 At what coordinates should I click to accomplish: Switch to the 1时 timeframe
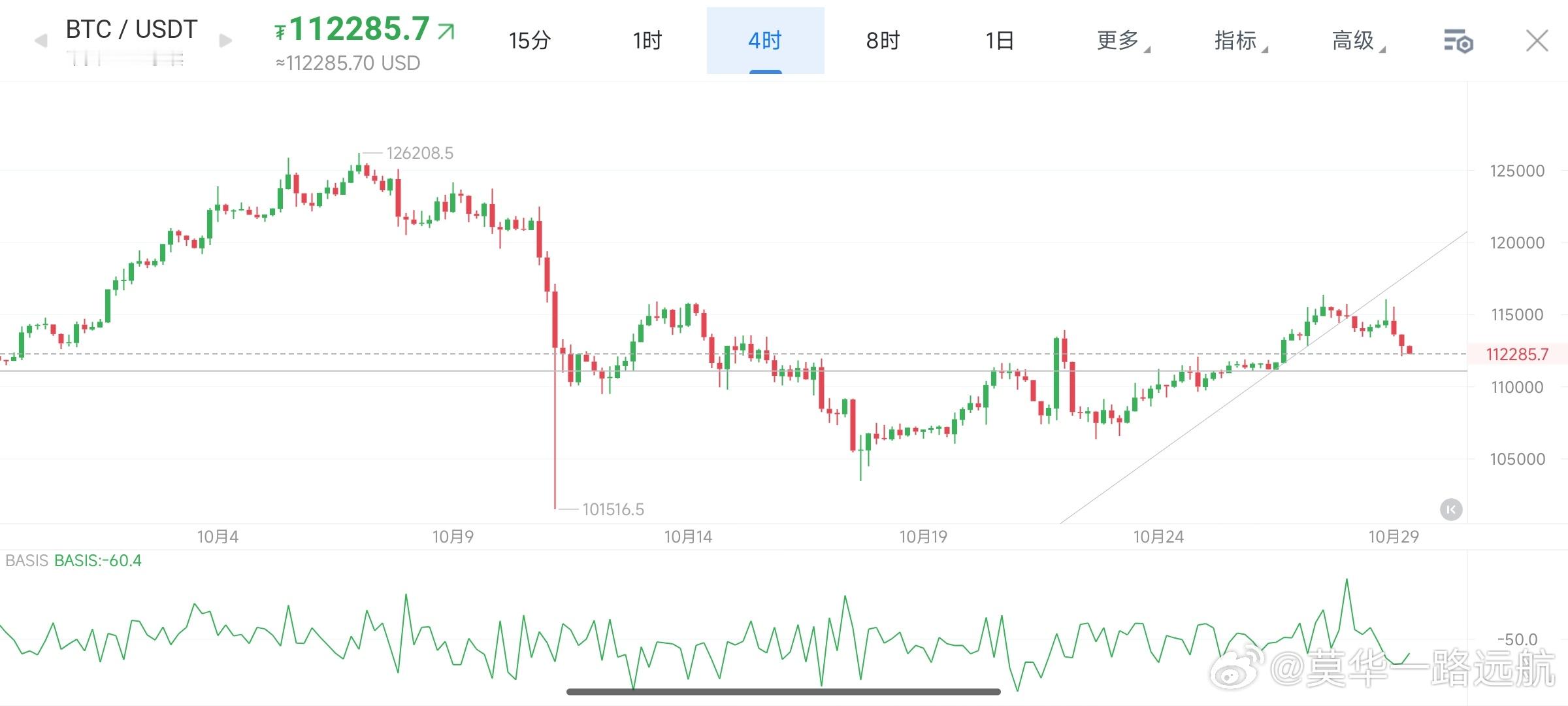[647, 41]
